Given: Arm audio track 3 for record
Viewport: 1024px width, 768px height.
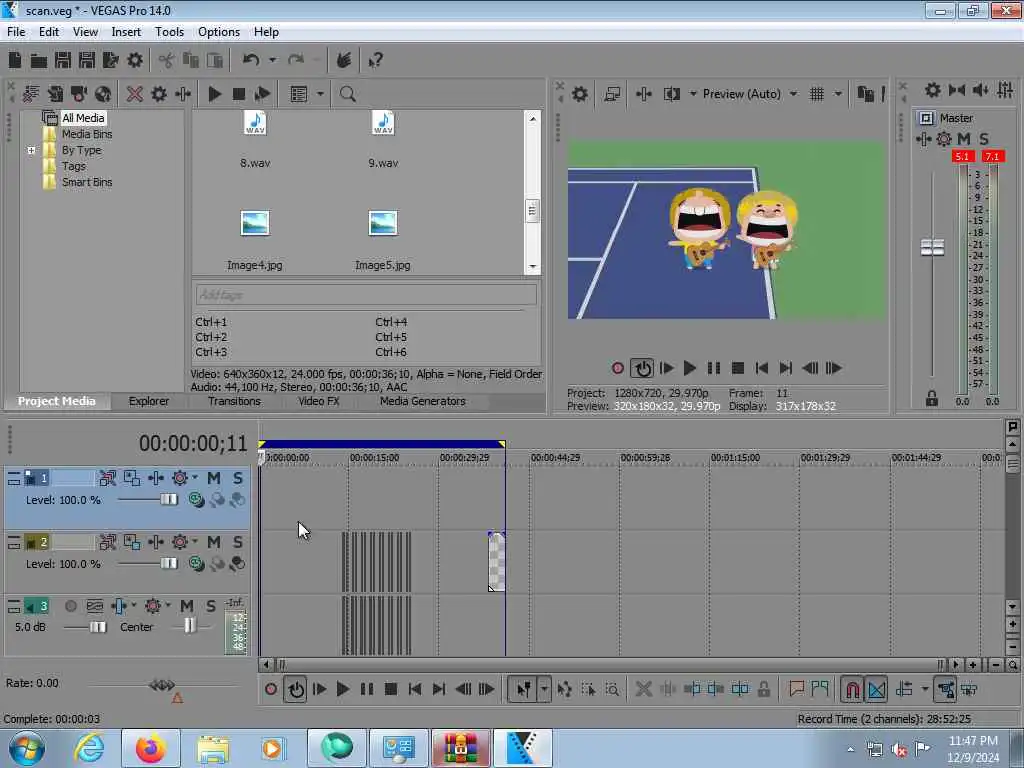Looking at the screenshot, I should 71,606.
